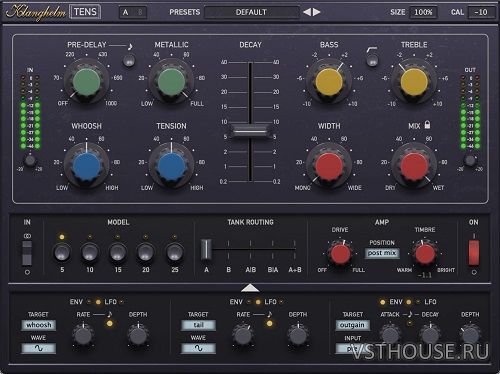Image resolution: width=500 pixels, height=374 pixels.
Task: Select spring model 20 button
Action: pos(145,252)
